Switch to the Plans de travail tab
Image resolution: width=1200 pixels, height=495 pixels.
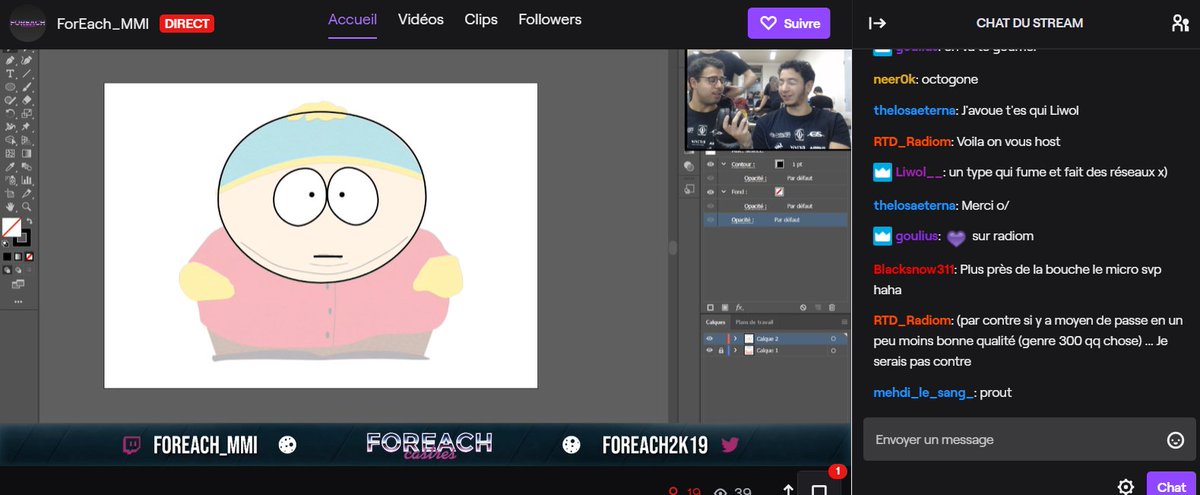755,322
